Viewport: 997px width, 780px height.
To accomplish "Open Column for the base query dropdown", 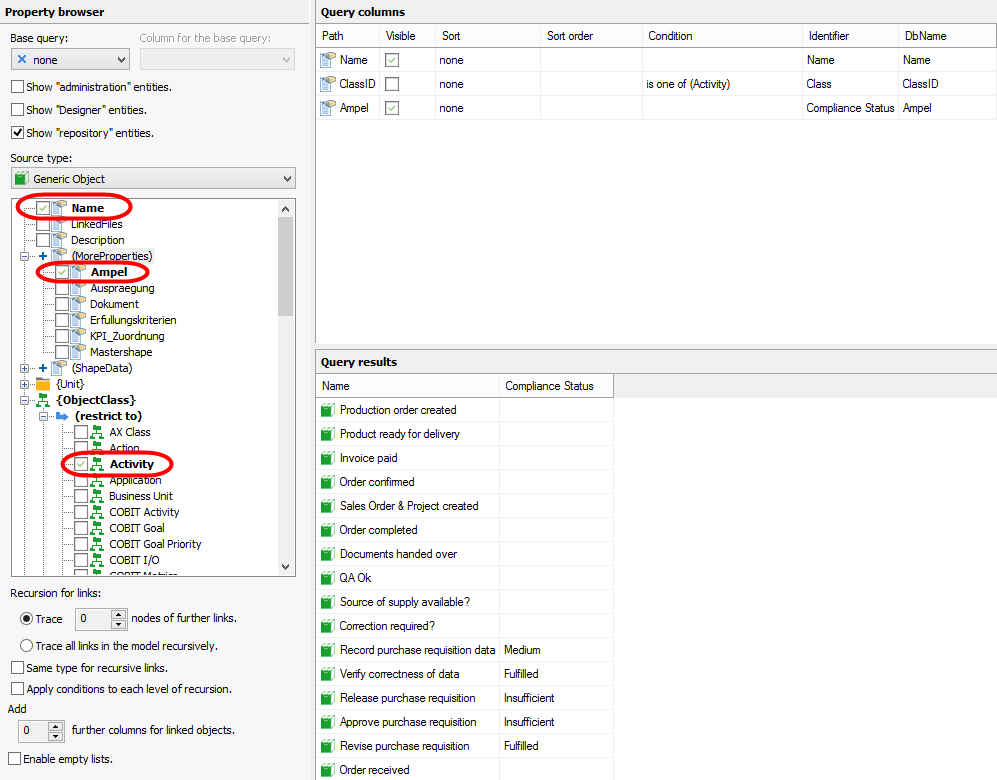I will (x=217, y=60).
